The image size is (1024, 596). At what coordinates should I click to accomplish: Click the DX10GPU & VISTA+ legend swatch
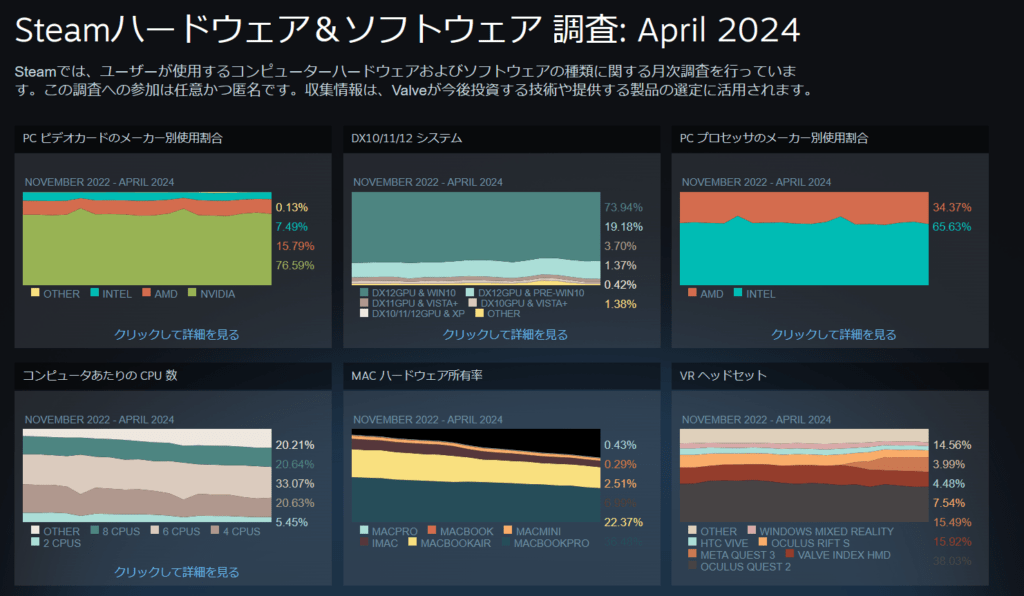point(473,303)
